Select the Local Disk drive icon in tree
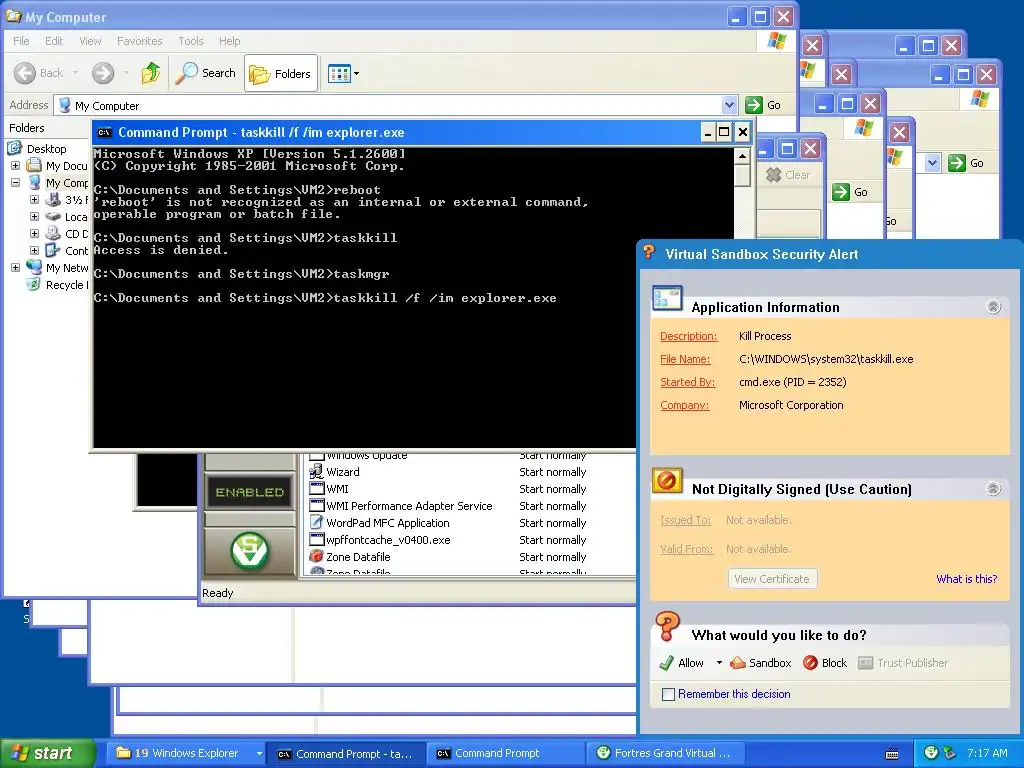Image resolution: width=1024 pixels, height=768 pixels. tap(53, 217)
